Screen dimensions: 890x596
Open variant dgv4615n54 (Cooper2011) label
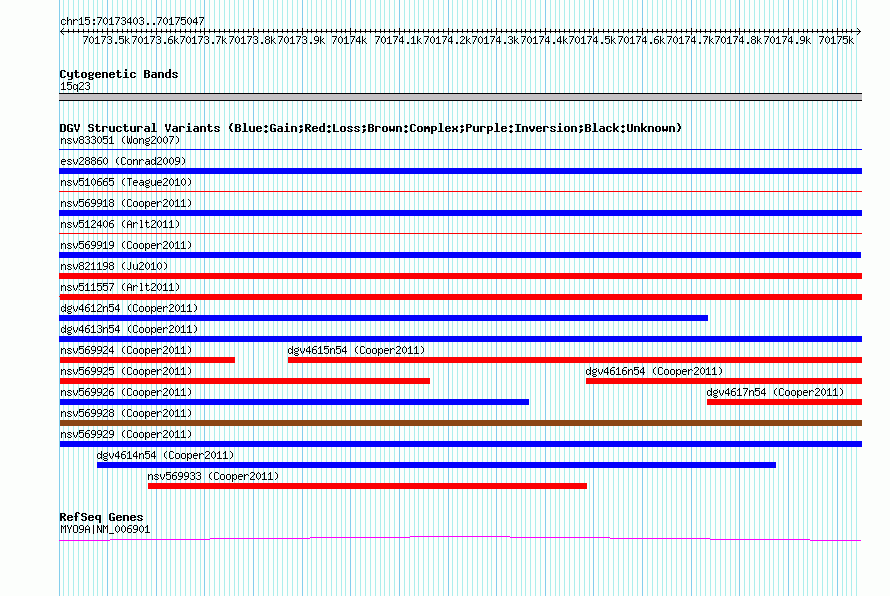[x=356, y=350]
